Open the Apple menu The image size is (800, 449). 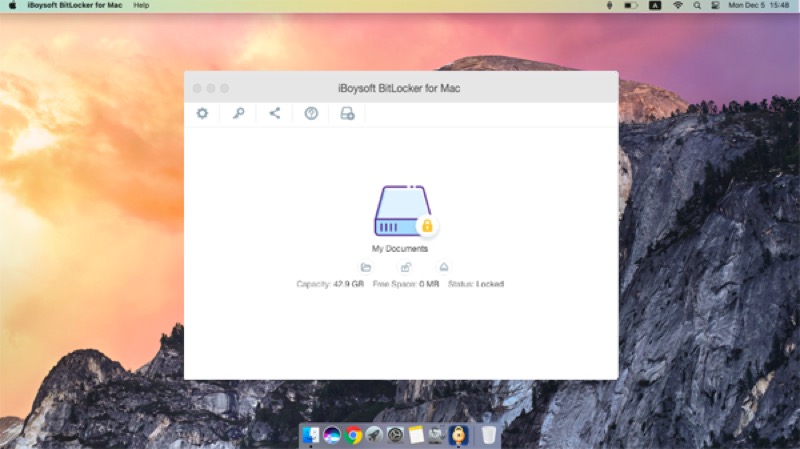12,5
